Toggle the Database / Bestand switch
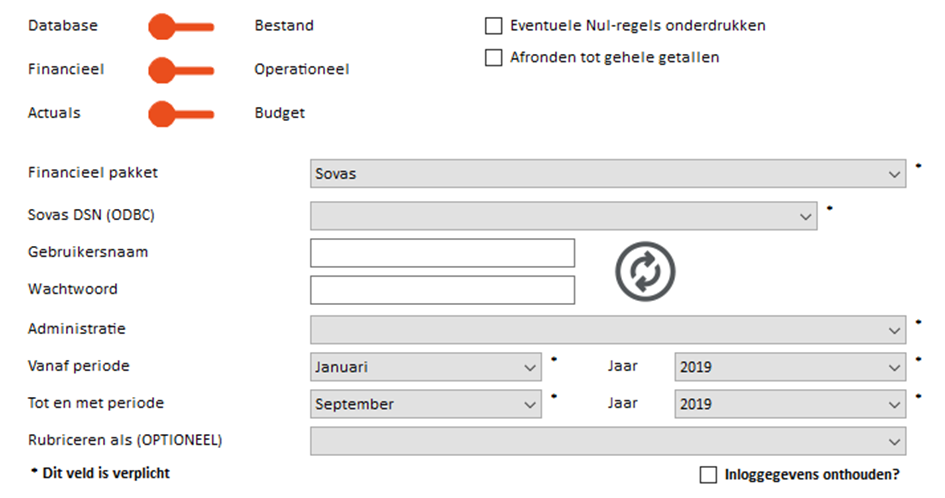The width and height of the screenshot is (945, 498). (181, 27)
